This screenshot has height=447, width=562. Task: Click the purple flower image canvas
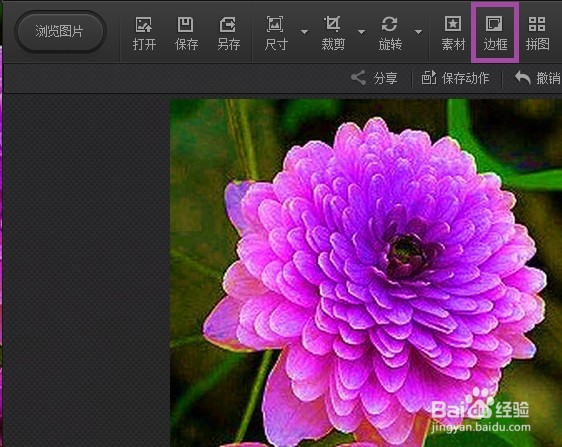point(366,273)
